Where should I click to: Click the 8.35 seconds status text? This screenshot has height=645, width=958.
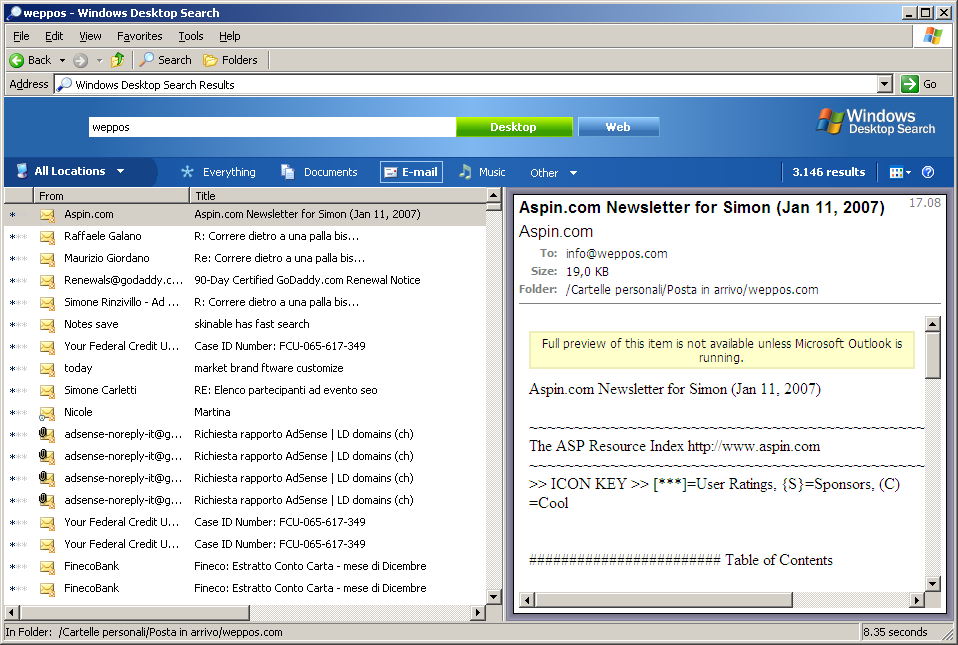895,632
